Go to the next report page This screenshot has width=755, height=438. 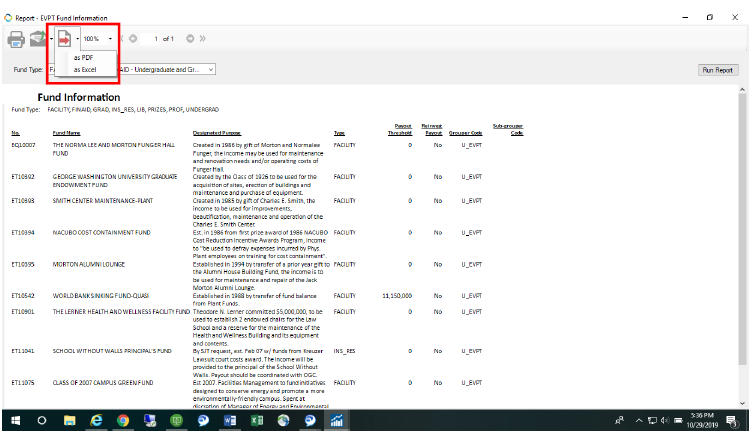point(190,39)
